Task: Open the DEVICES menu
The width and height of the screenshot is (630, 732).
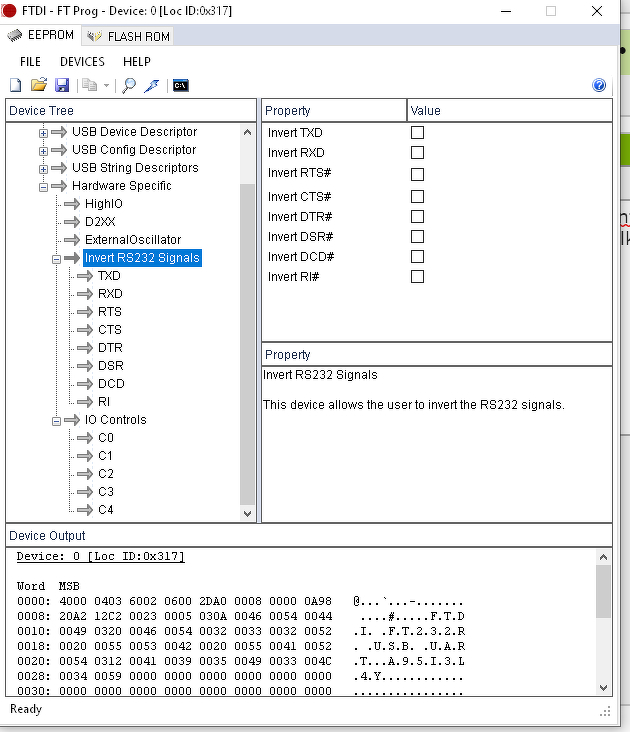Action: pyautogui.click(x=82, y=62)
